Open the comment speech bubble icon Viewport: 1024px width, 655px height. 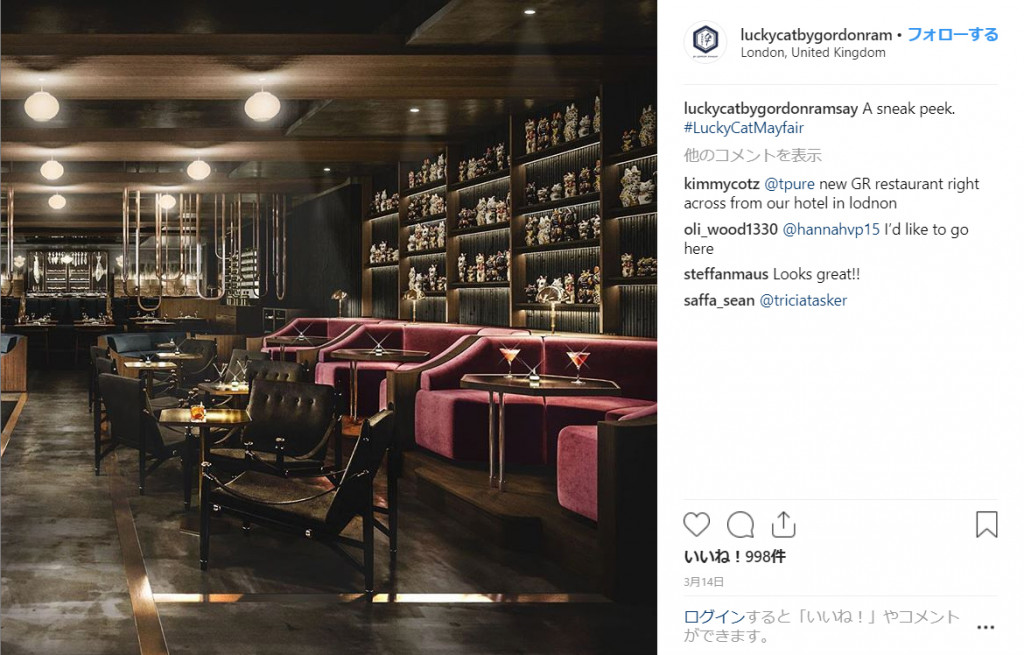[741, 524]
